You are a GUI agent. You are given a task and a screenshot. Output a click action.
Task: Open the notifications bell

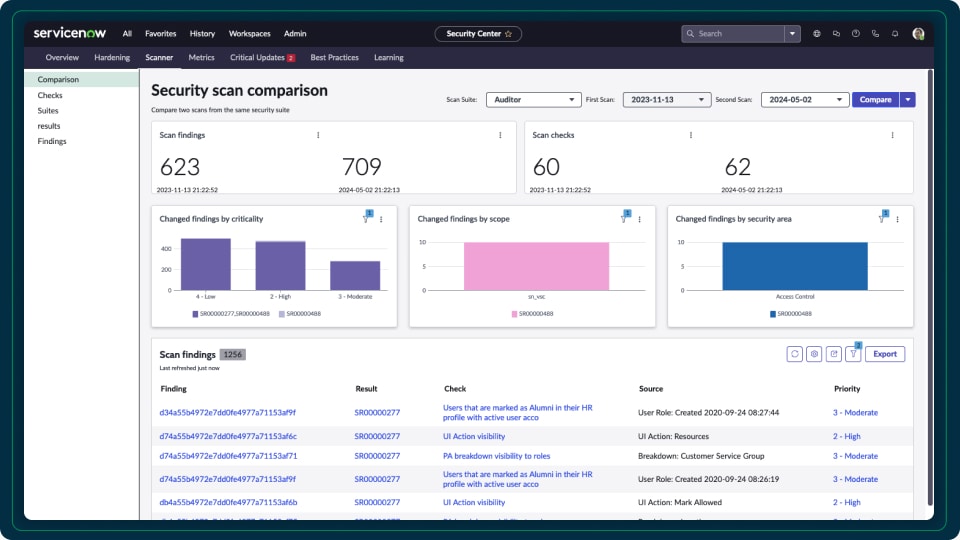tap(895, 33)
